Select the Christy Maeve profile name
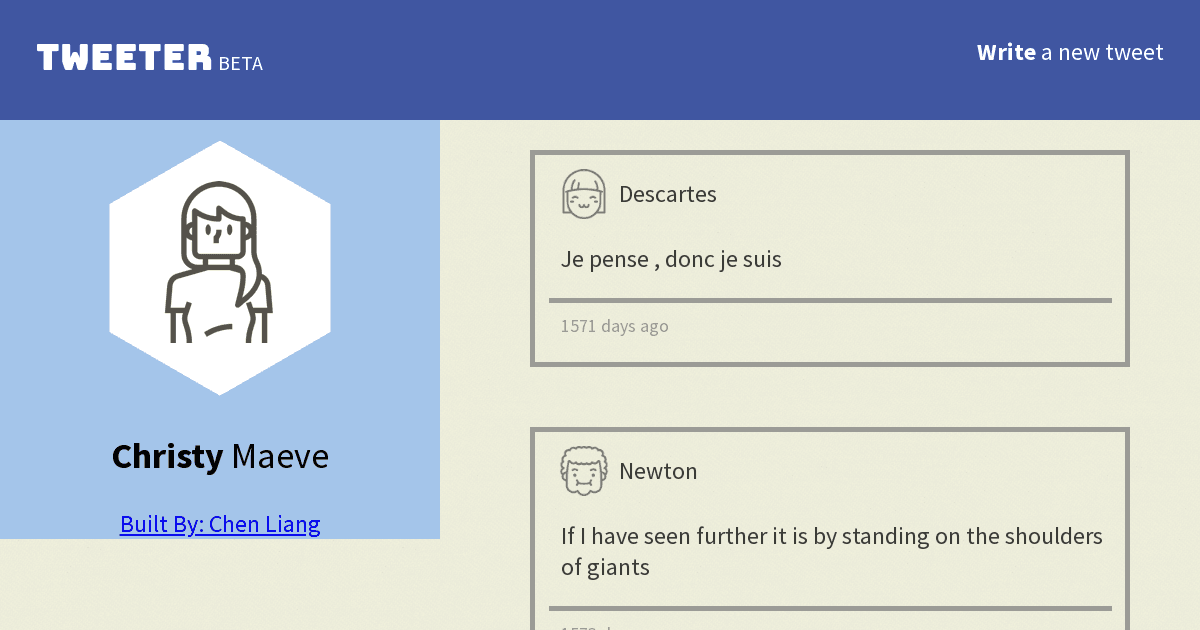The width and height of the screenshot is (1200, 630). 220,456
